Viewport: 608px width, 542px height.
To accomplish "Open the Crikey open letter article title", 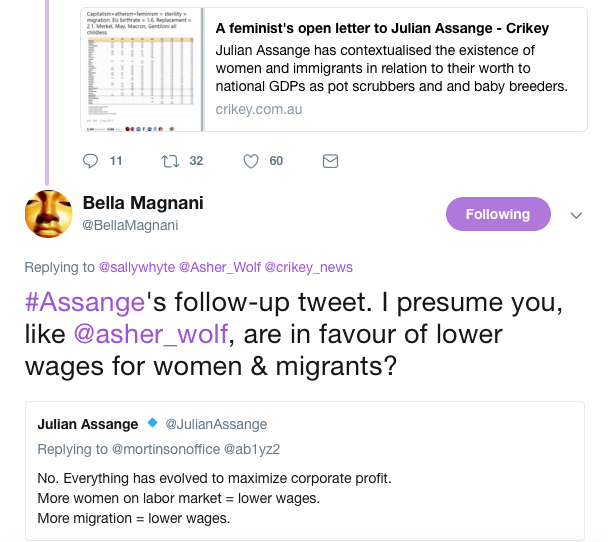I will (x=382, y=28).
